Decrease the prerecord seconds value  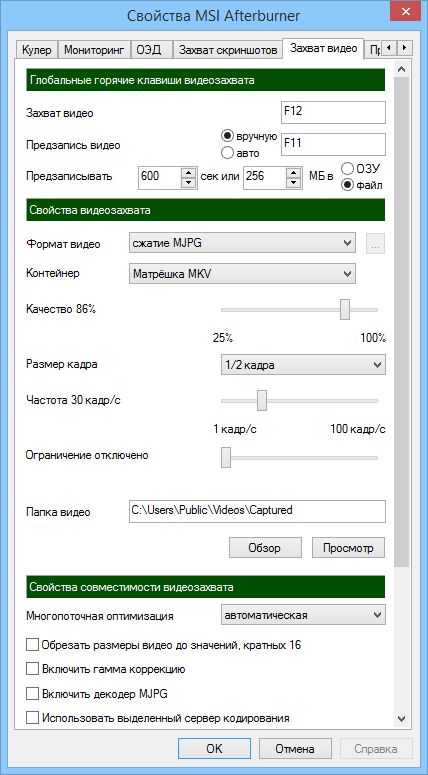coord(188,182)
